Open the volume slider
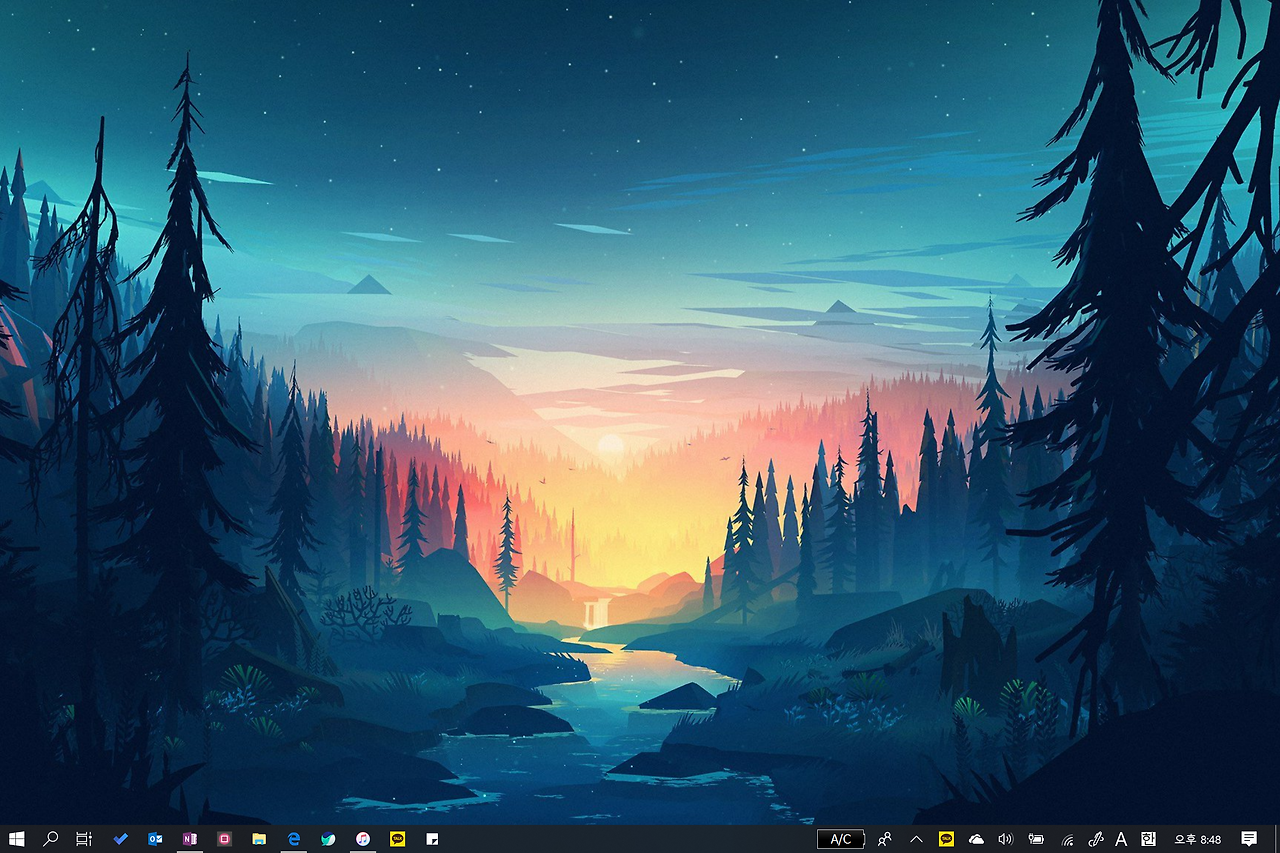Screen dimensions: 1280x853 [x=1004, y=839]
